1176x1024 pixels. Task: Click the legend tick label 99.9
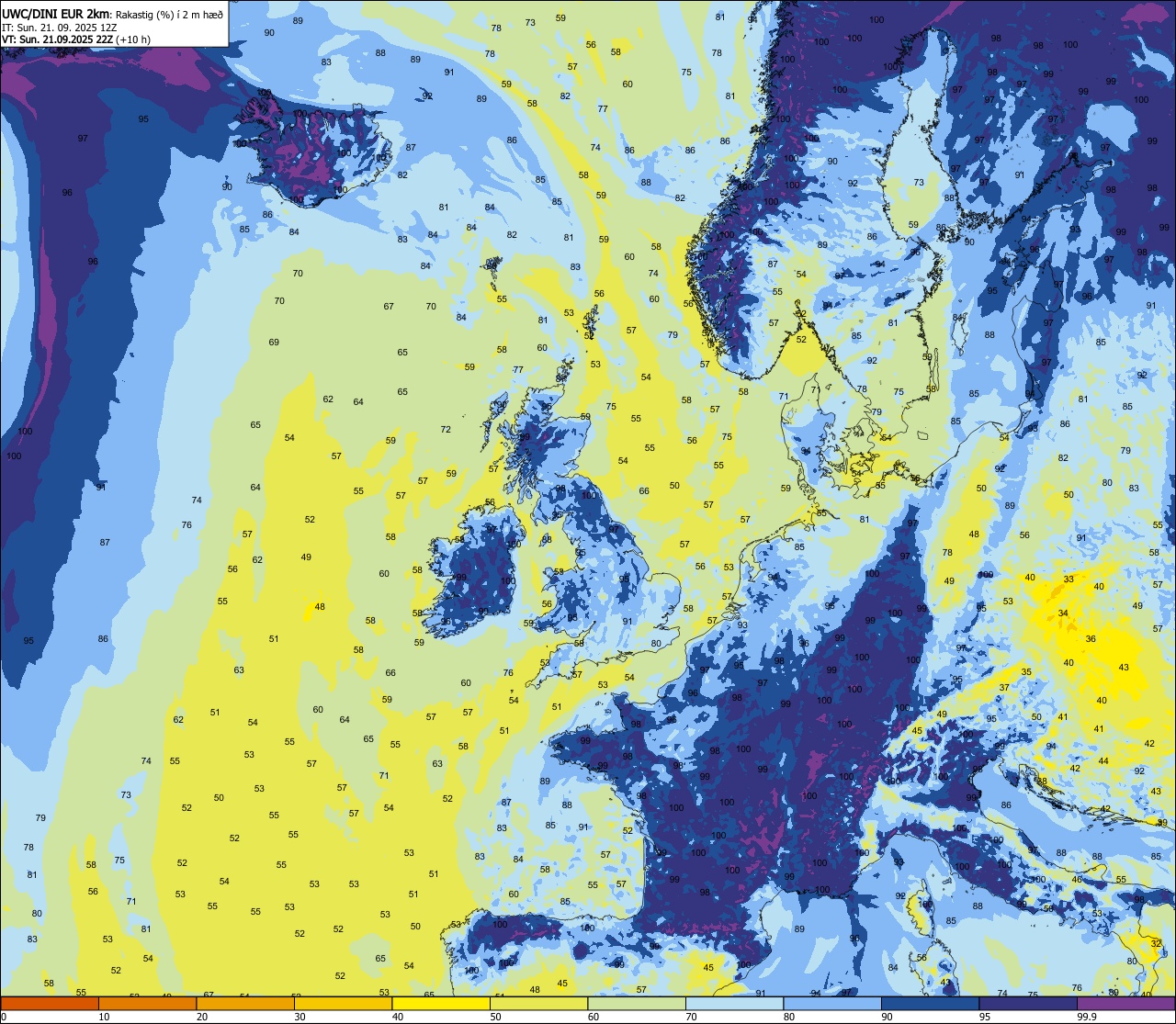1086,1017
